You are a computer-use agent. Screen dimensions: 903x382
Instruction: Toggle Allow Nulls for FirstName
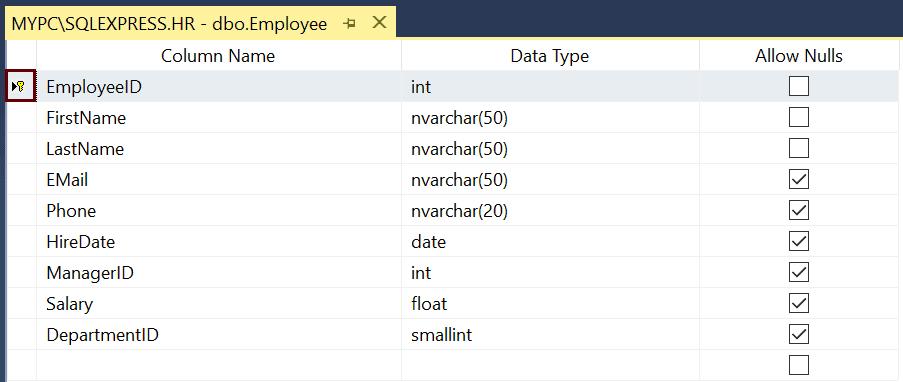click(799, 118)
